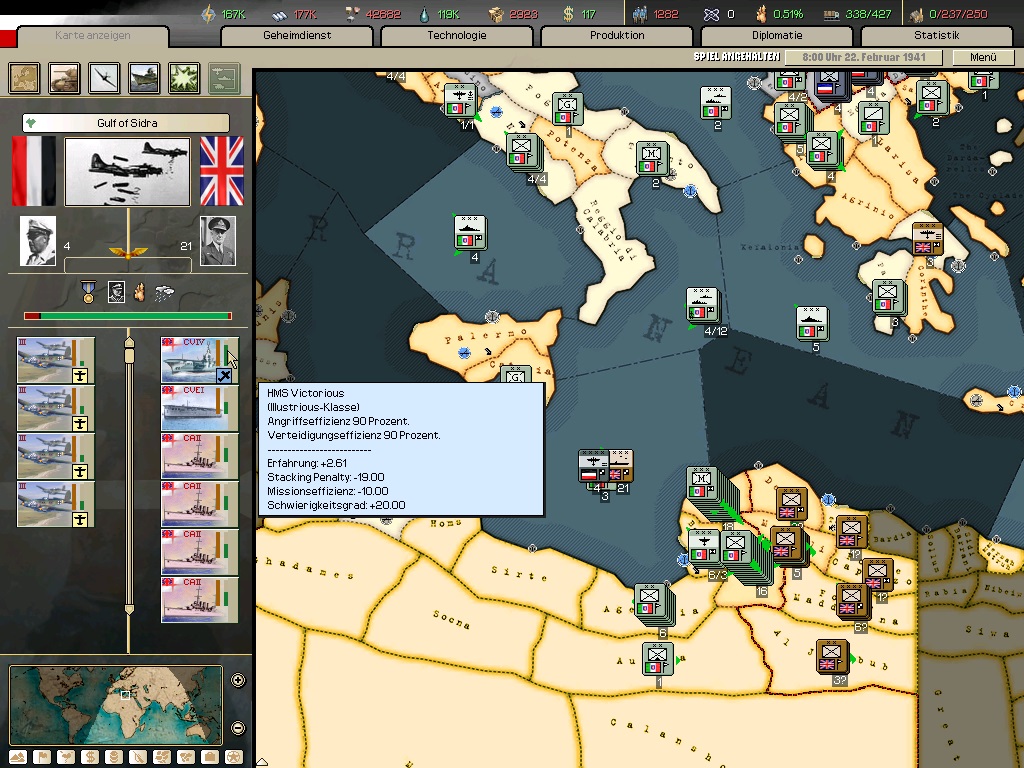Open the naval units overview (ship icon)
Image resolution: width=1024 pixels, height=768 pixels.
(144, 77)
